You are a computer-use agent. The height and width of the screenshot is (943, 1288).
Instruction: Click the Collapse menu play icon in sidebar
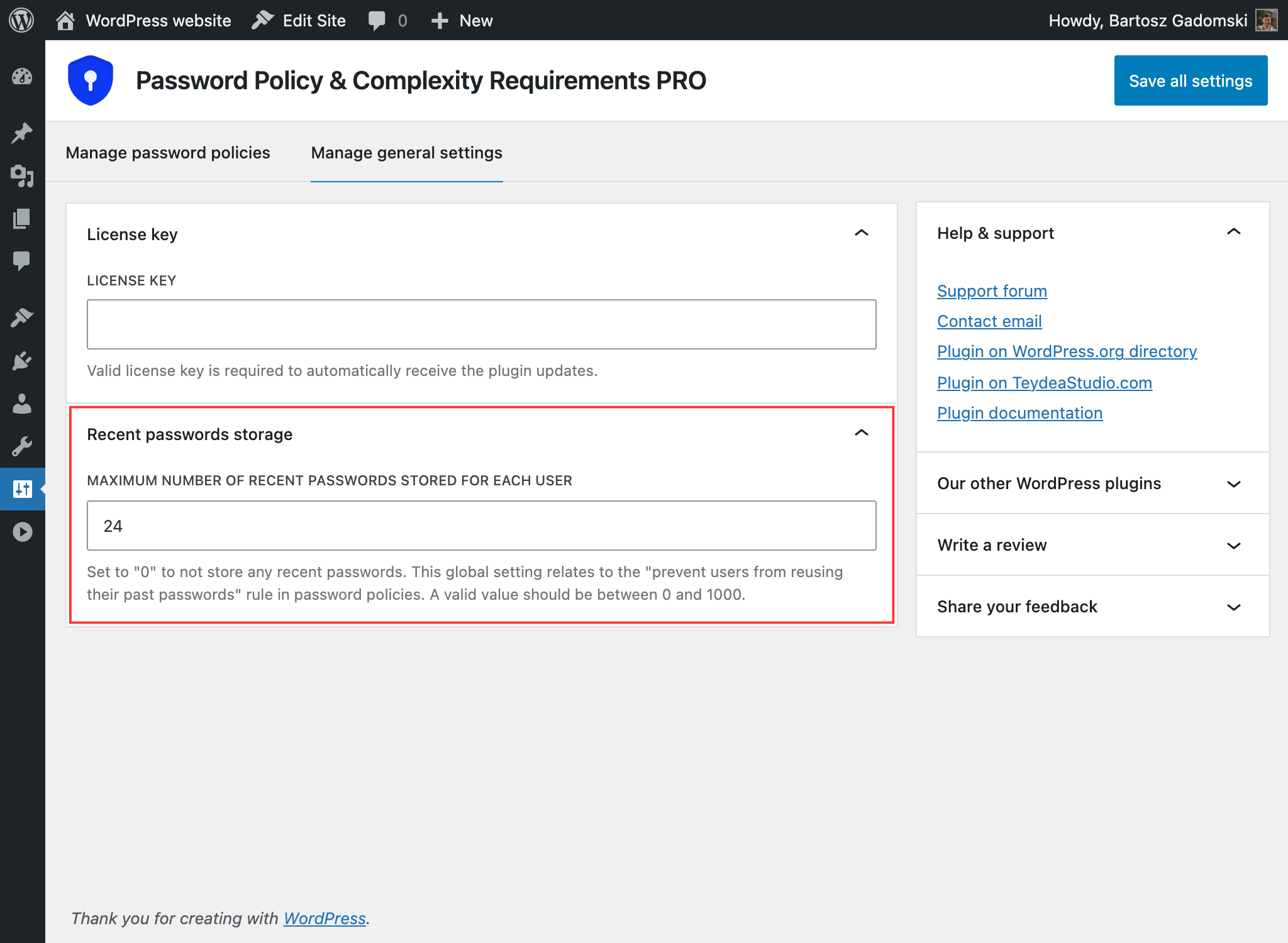point(22,532)
